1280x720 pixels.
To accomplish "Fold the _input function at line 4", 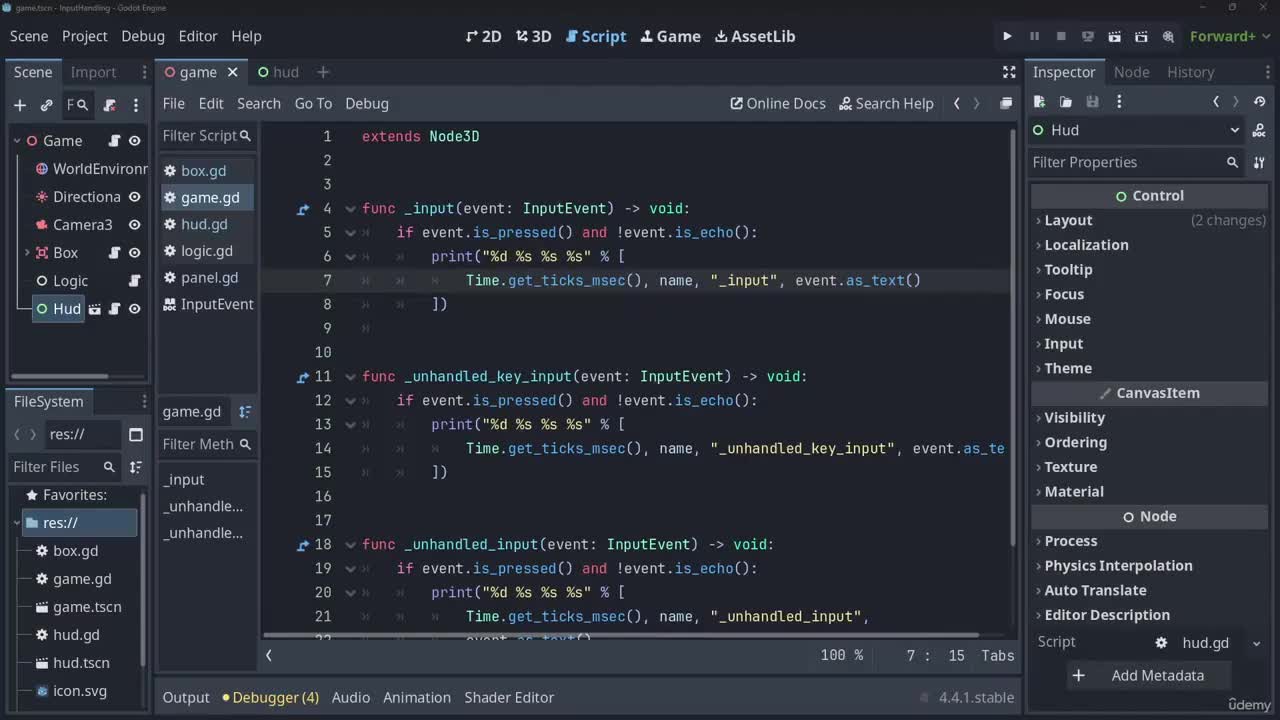I will [351, 209].
